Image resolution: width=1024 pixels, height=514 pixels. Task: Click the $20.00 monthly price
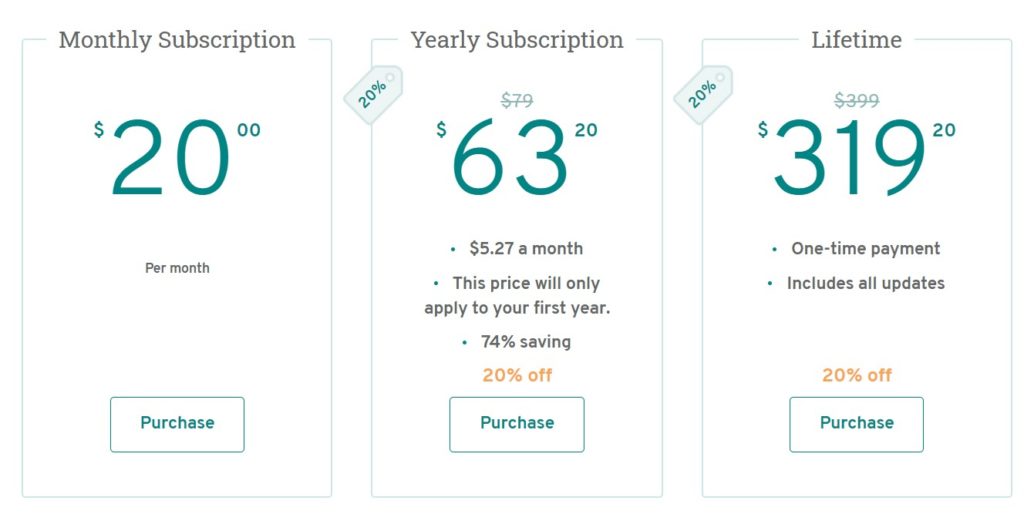pos(177,157)
